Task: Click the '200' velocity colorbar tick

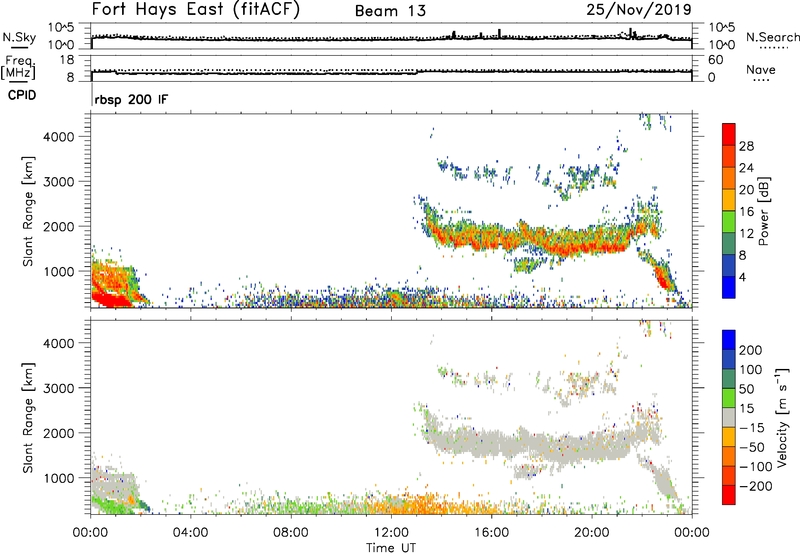Action: click(x=751, y=350)
